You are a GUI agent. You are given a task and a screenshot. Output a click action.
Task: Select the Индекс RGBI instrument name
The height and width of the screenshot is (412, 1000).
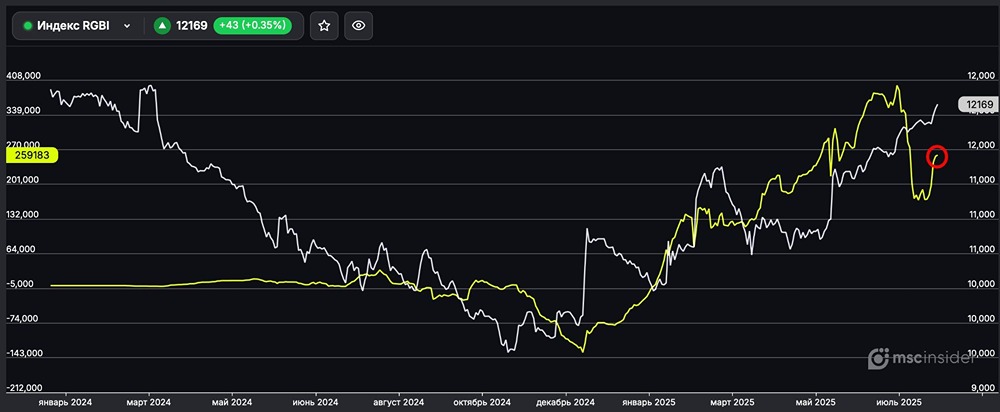coord(76,26)
